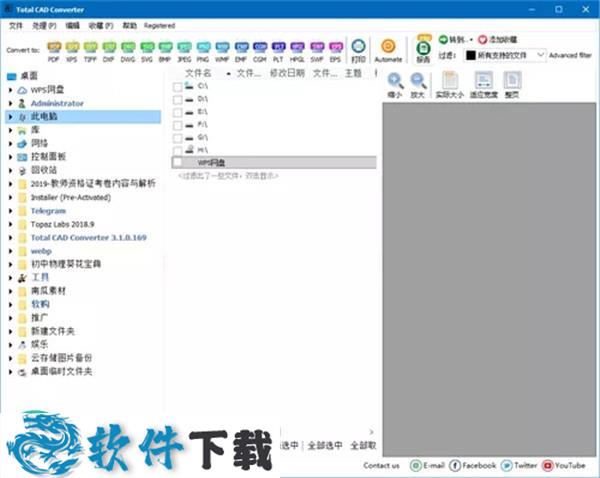The width and height of the screenshot is (600, 478).
Task: Choose XPS as the conversion target
Action: [x=72, y=51]
